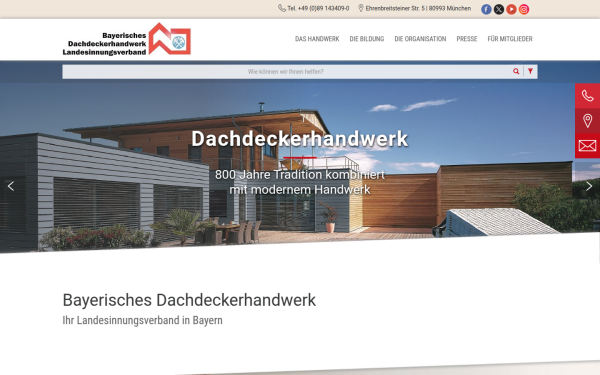Open the Das Handwerk menu
The image size is (600, 375).
(317, 39)
